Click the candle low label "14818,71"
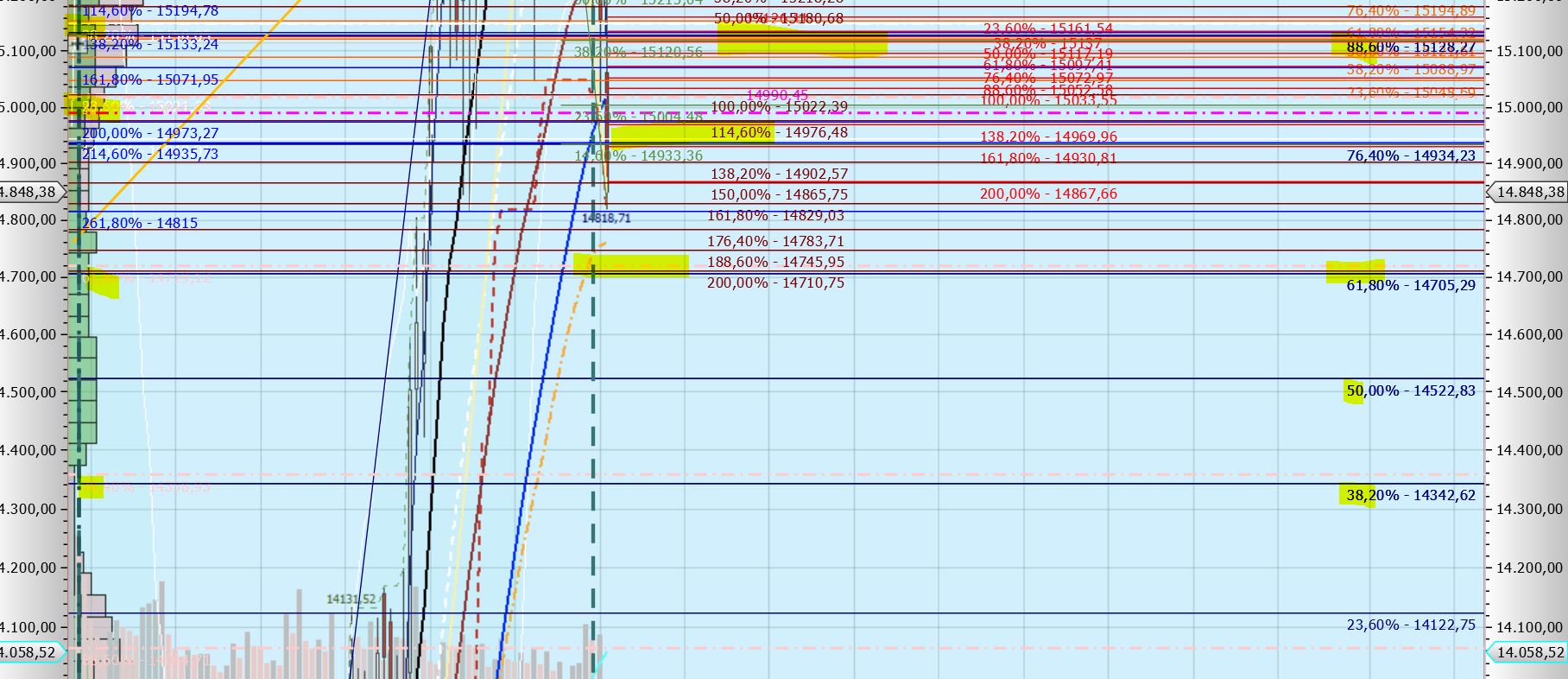This screenshot has height=679, width=1568. (606, 218)
